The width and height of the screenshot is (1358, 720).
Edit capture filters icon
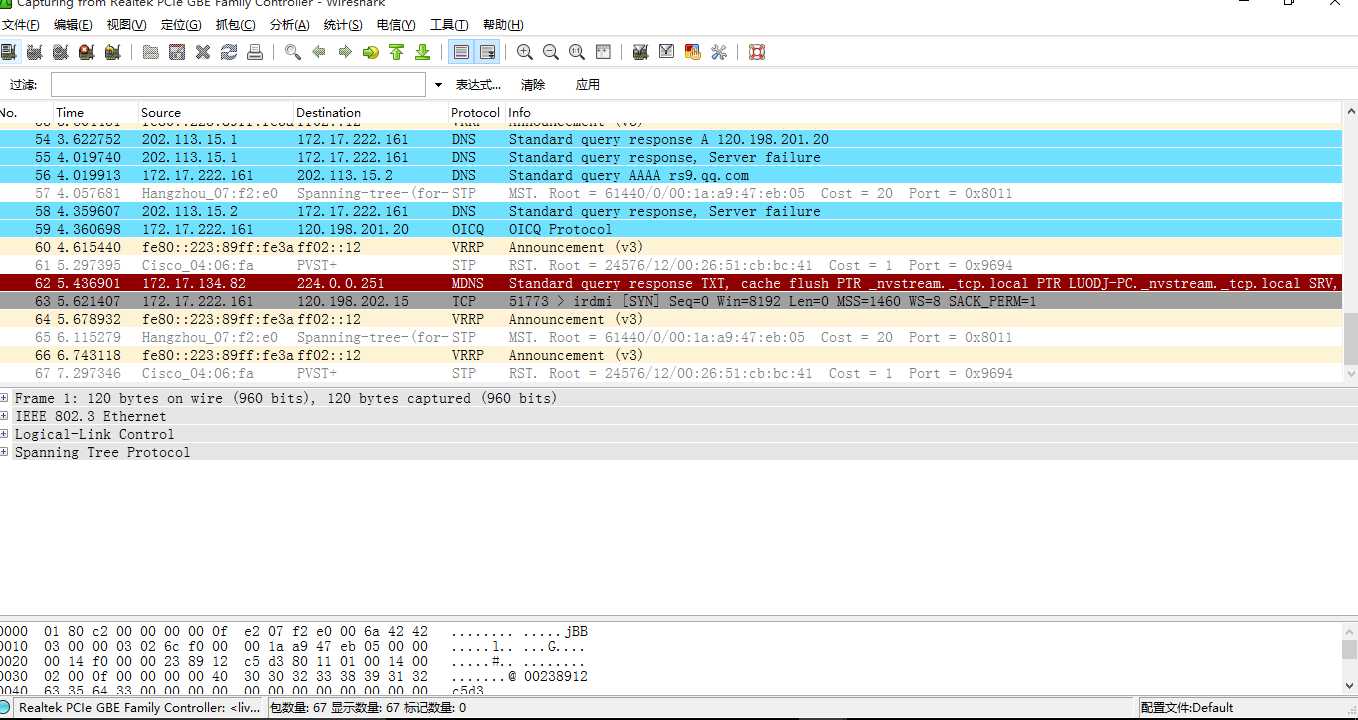(641, 52)
